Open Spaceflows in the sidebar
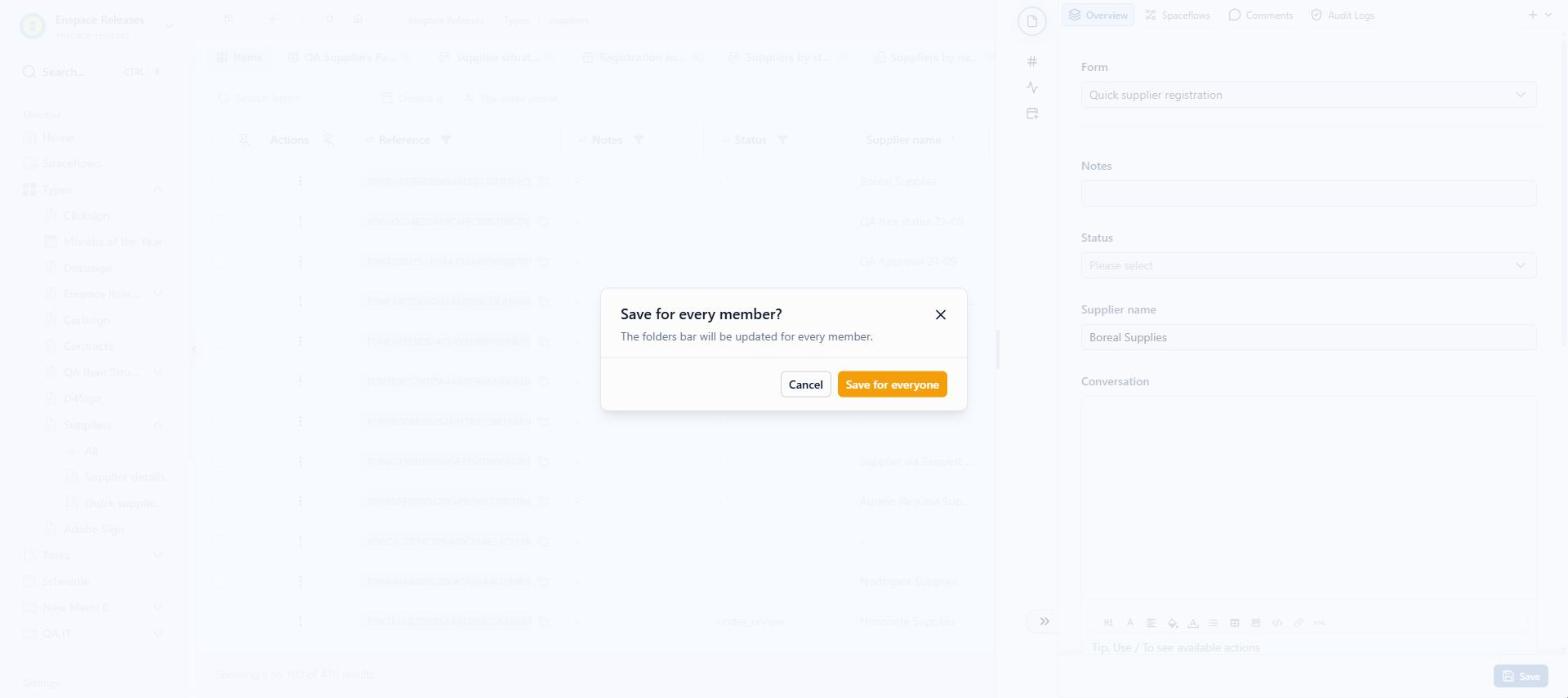Screen dimensions: 1568x698 pos(71,164)
